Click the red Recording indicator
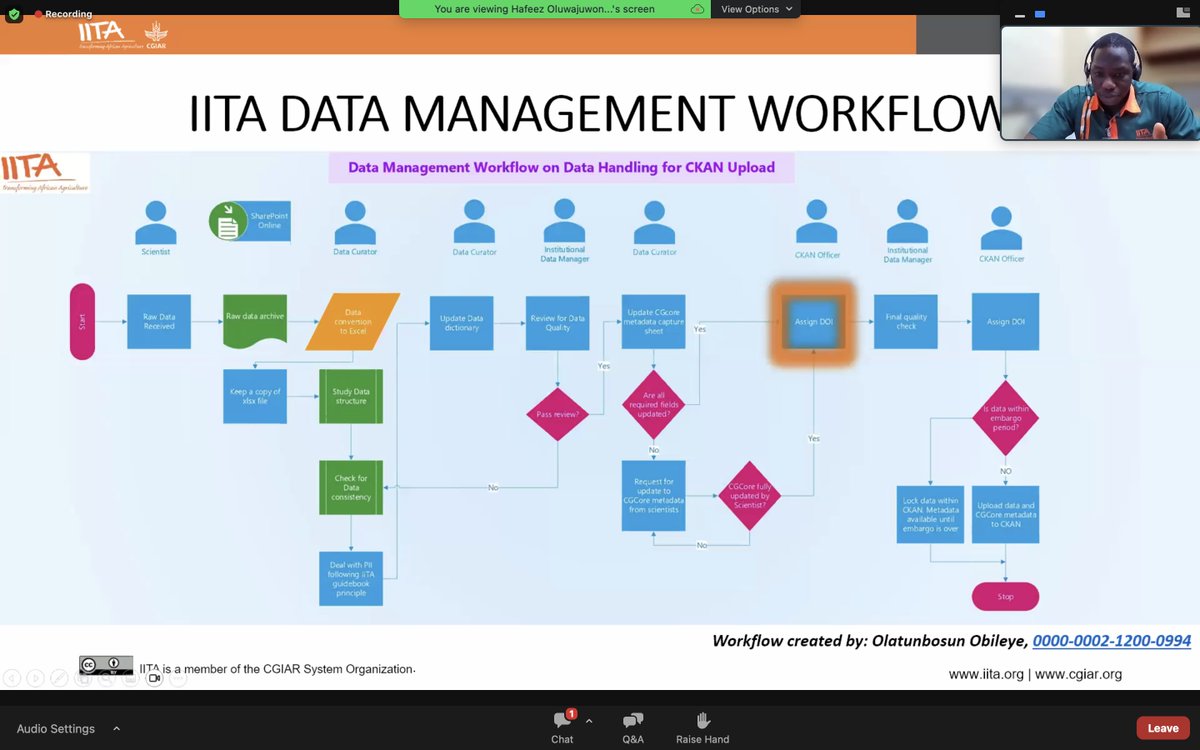1200x750 pixels. pyautogui.click(x=63, y=14)
